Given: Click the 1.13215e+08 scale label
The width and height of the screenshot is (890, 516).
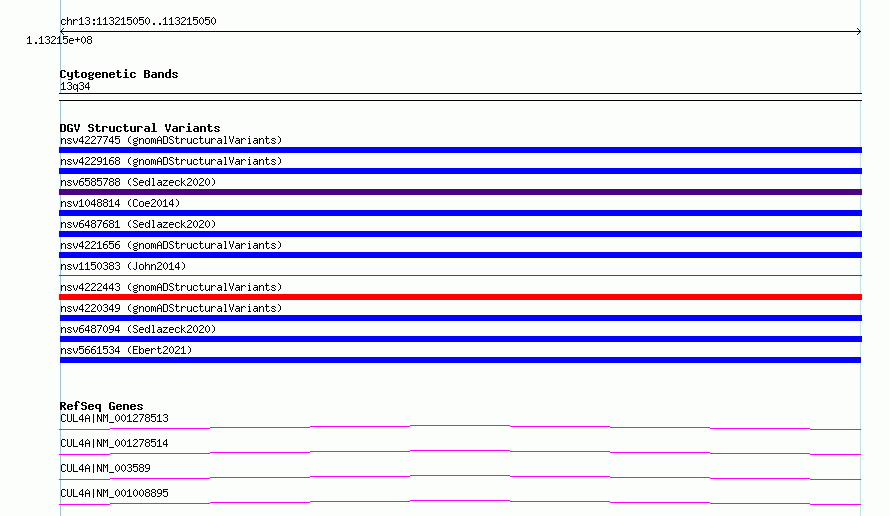Looking at the screenshot, I should (x=59, y=40).
